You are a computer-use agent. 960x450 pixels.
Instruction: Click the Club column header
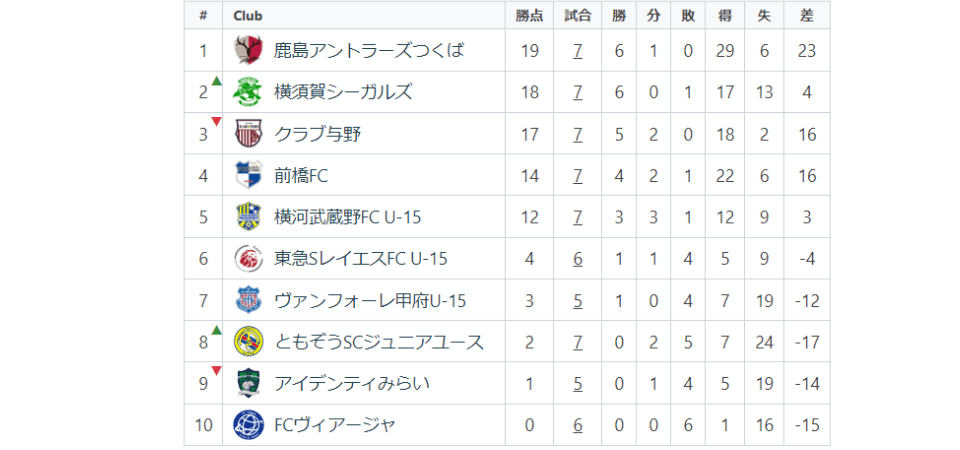248,16
